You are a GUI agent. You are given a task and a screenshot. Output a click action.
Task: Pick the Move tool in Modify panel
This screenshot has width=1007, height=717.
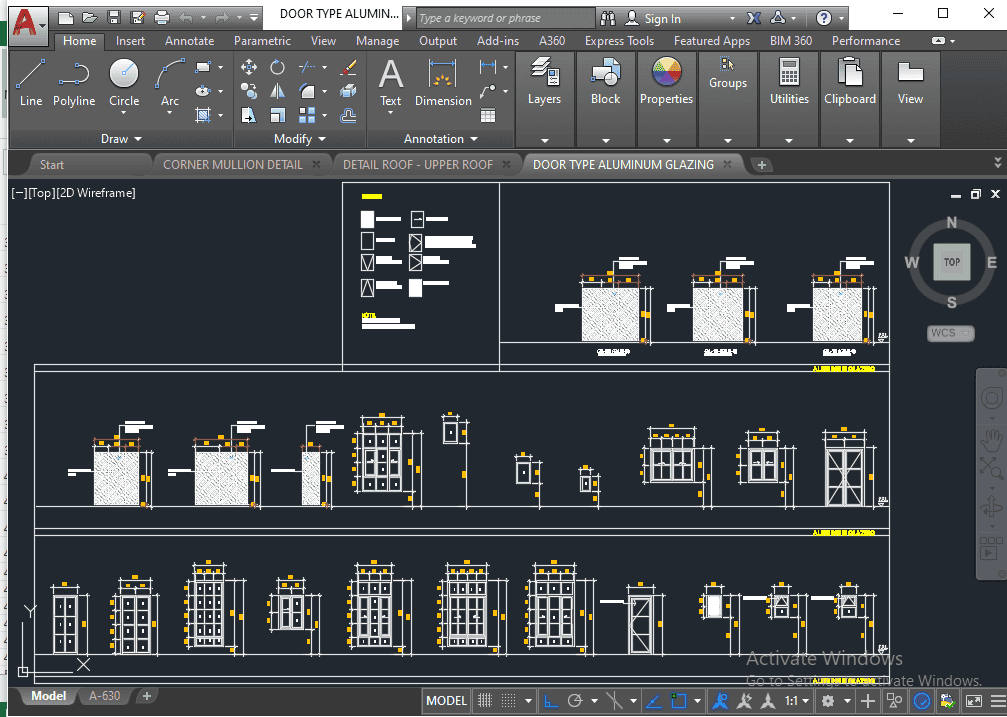(x=250, y=67)
